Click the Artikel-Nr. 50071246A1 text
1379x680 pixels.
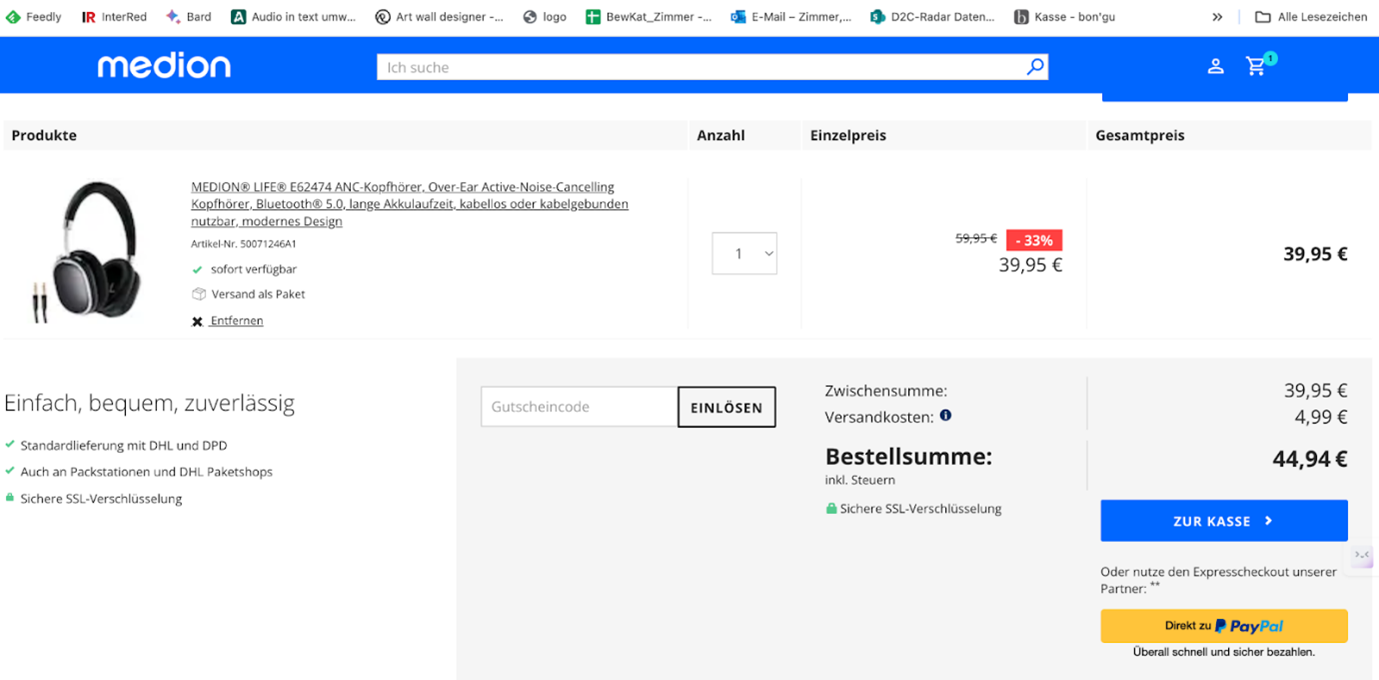click(244, 244)
